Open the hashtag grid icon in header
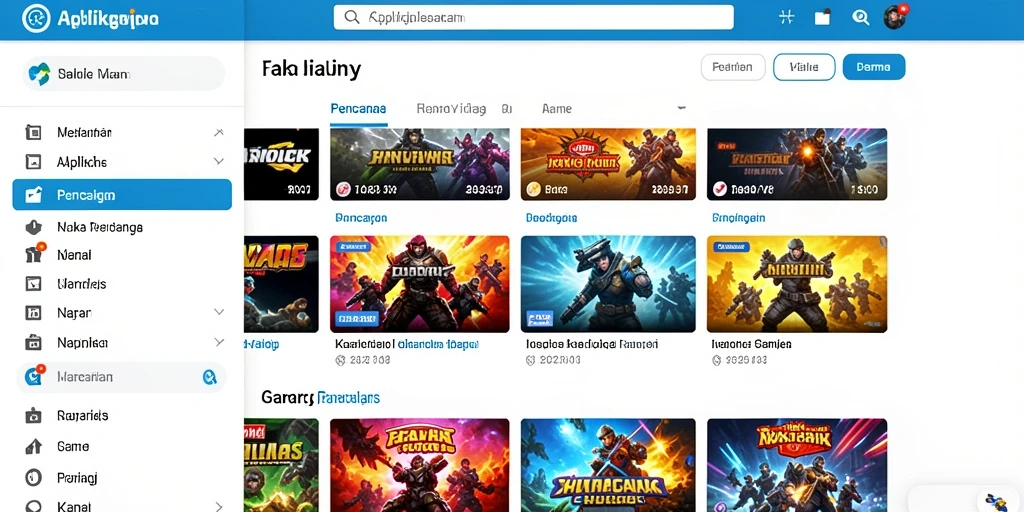Image resolution: width=1024 pixels, height=512 pixels. [786, 18]
